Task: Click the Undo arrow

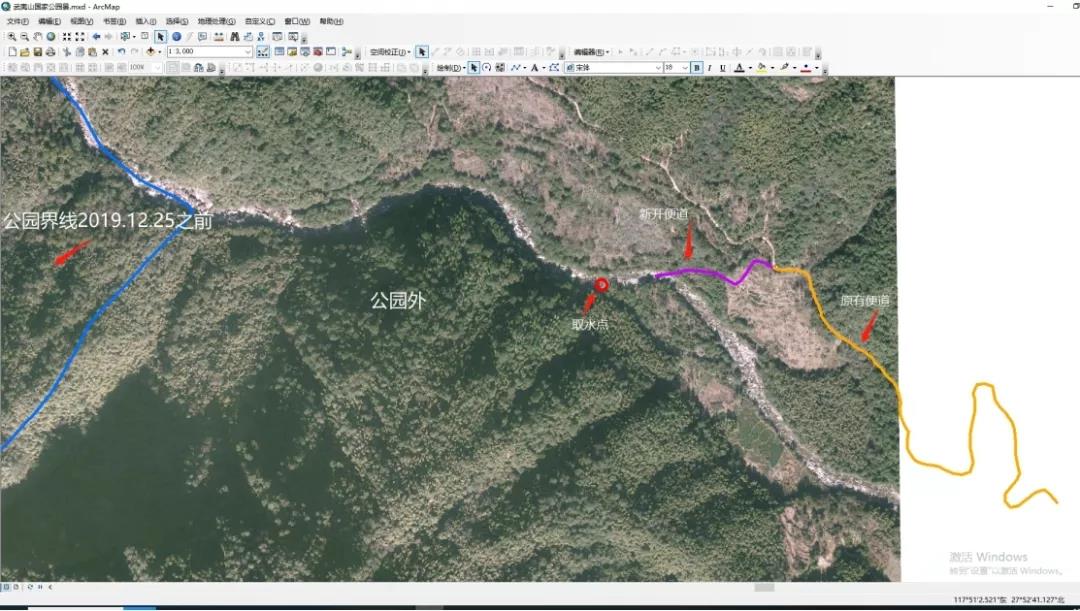Action: point(122,52)
